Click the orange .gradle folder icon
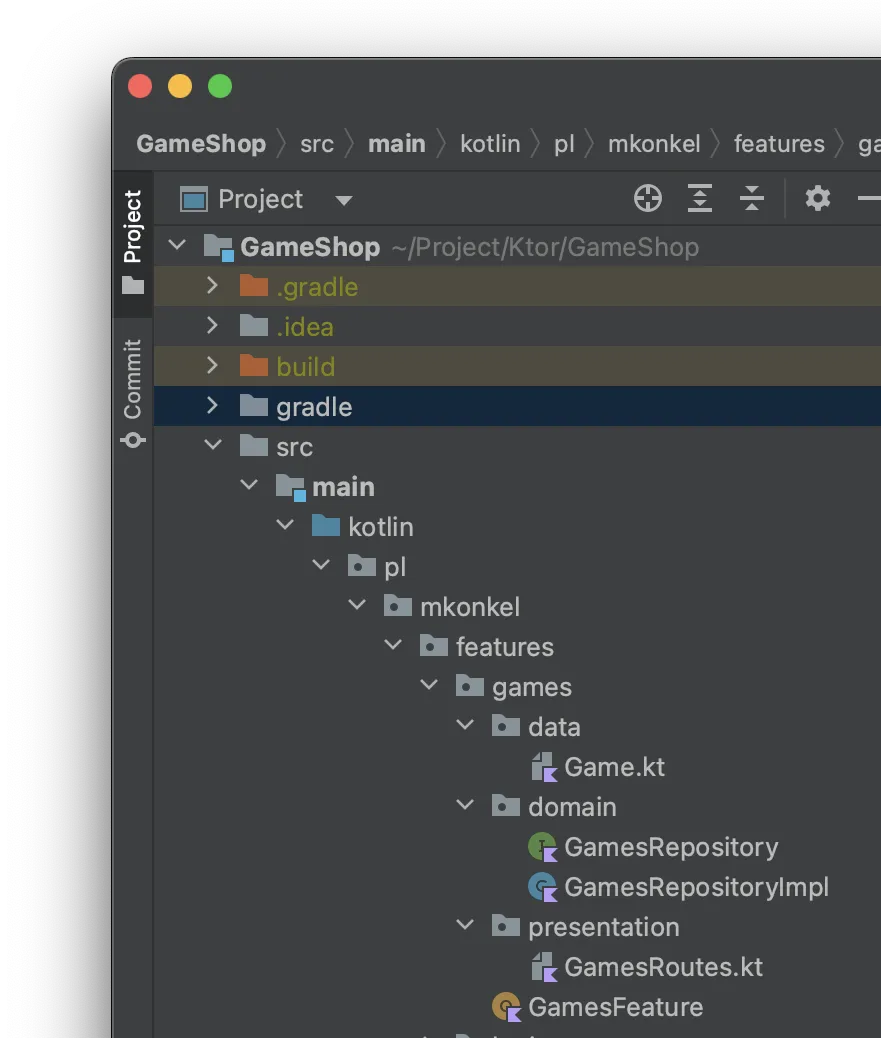Screen dimensions: 881x1038 254,287
